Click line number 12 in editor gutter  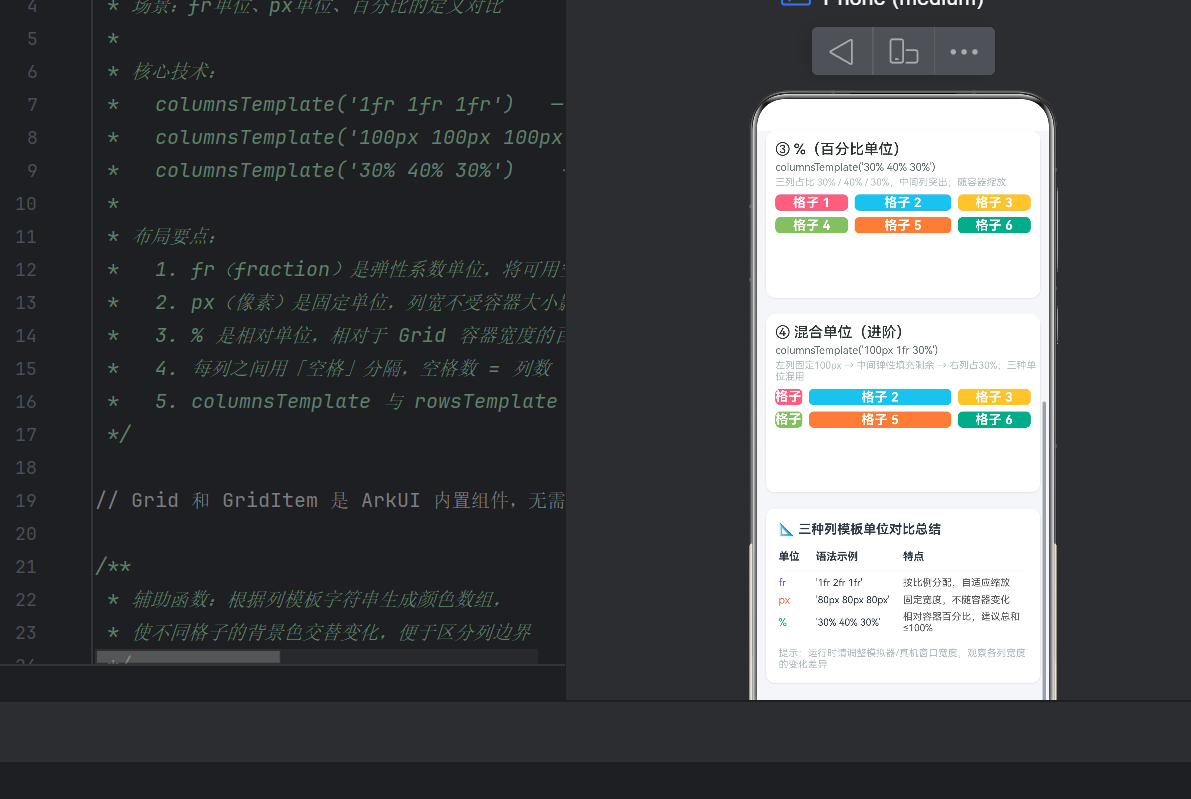[26, 270]
